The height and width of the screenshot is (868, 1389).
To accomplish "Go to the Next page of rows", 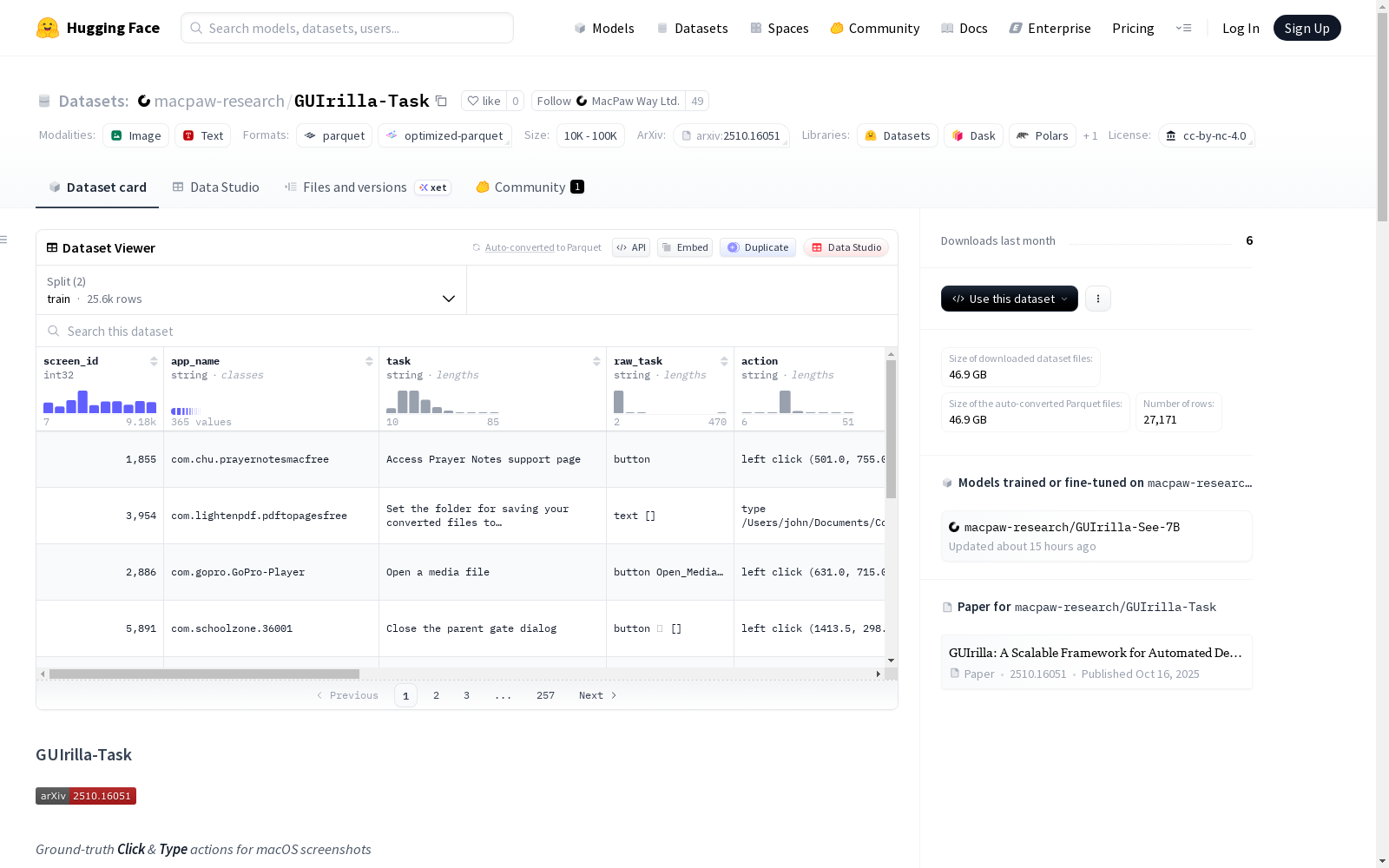I will point(597,695).
